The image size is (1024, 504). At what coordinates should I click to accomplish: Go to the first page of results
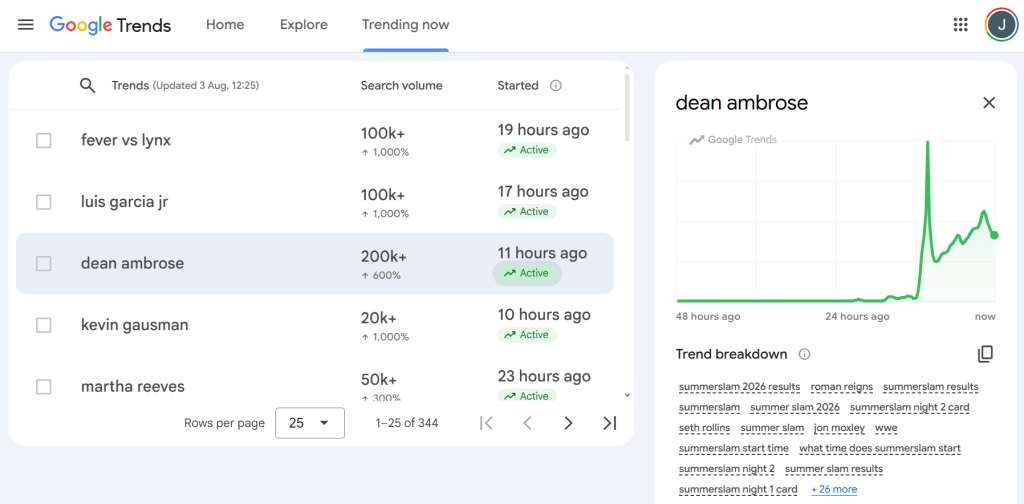[x=486, y=423]
